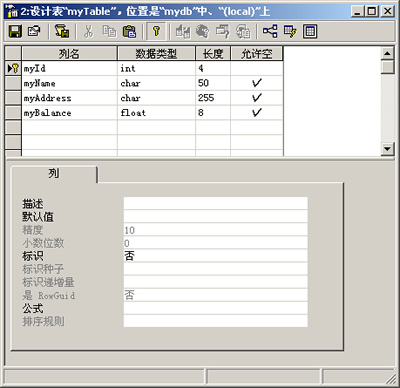Click the 'myBalance' column name cell

[x=69, y=113]
